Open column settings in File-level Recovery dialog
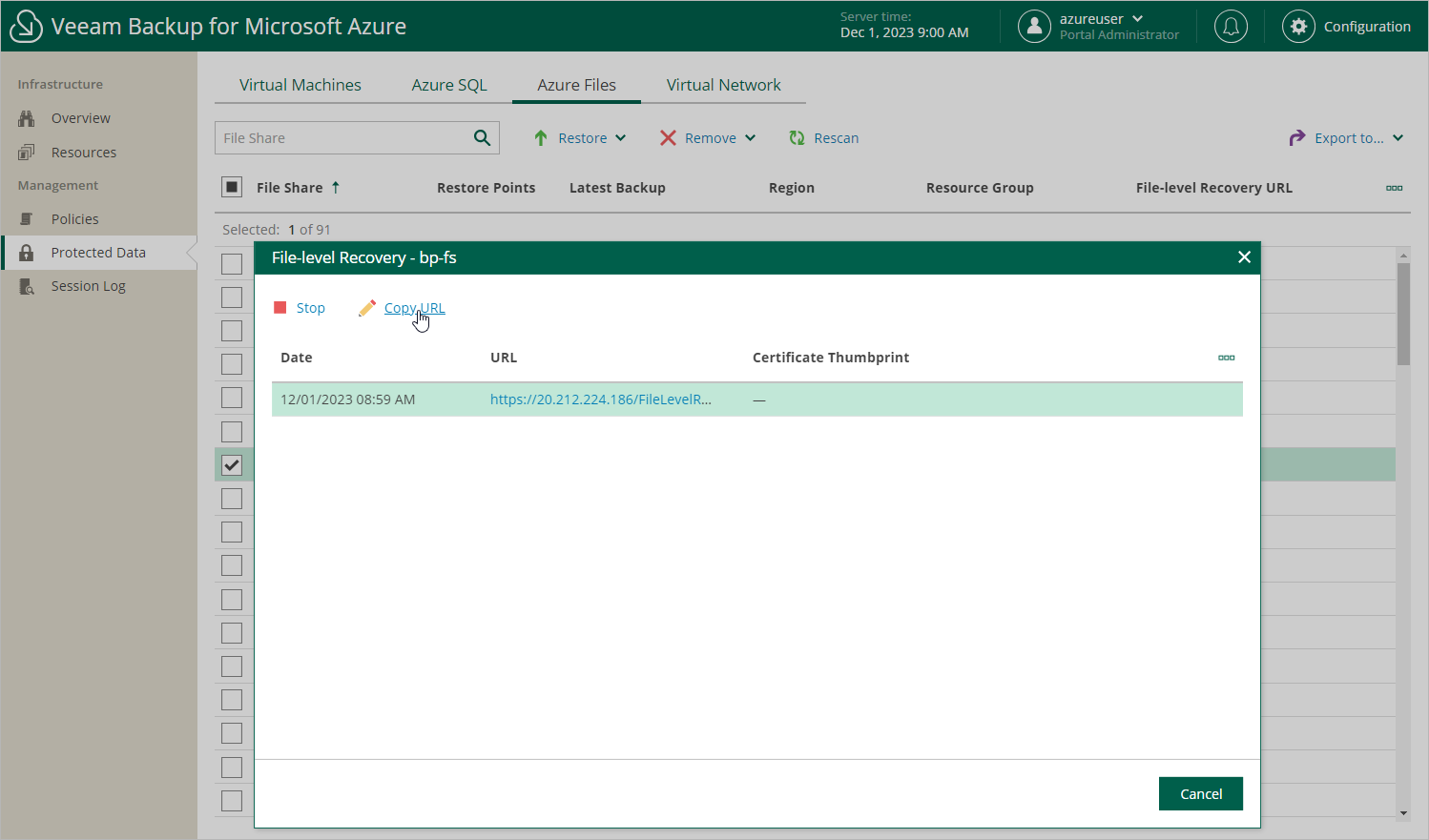The width and height of the screenshot is (1429, 840). coord(1227,358)
